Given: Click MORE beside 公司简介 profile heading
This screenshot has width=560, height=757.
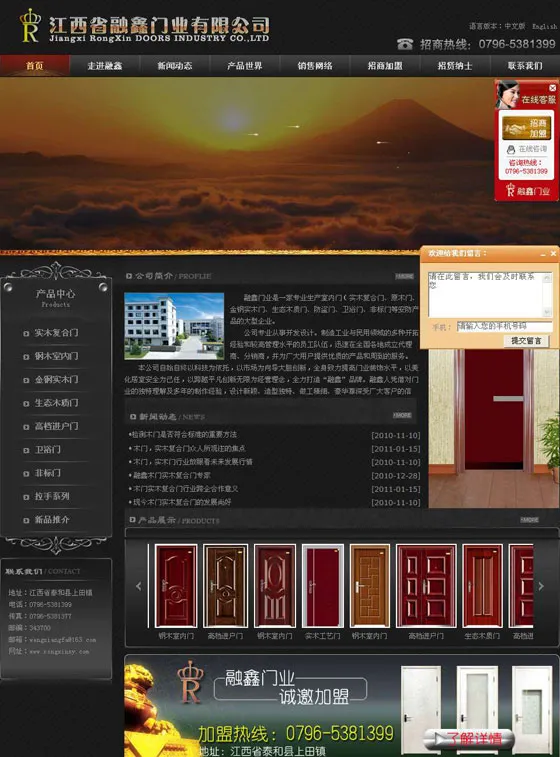Looking at the screenshot, I should click(x=405, y=276).
